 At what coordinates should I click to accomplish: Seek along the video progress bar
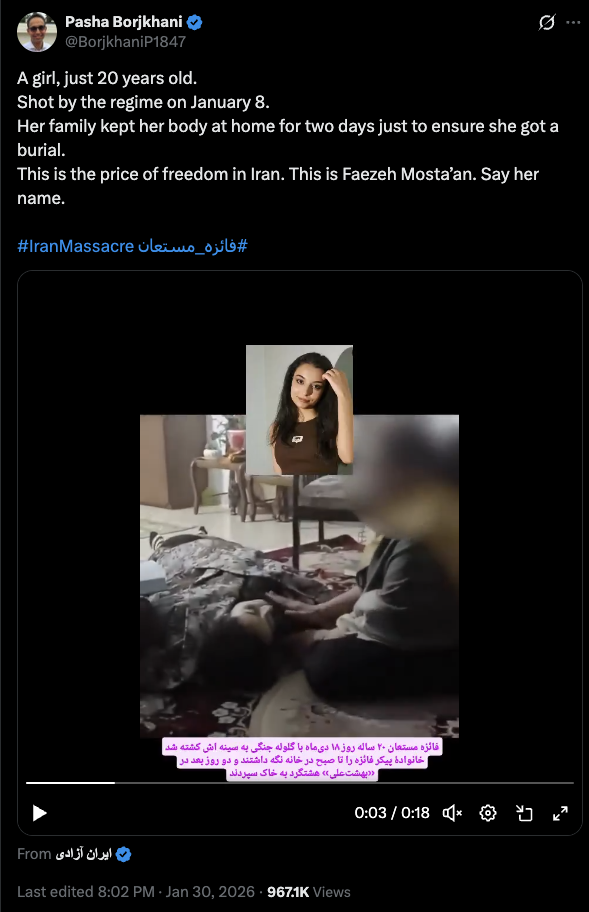(x=299, y=783)
